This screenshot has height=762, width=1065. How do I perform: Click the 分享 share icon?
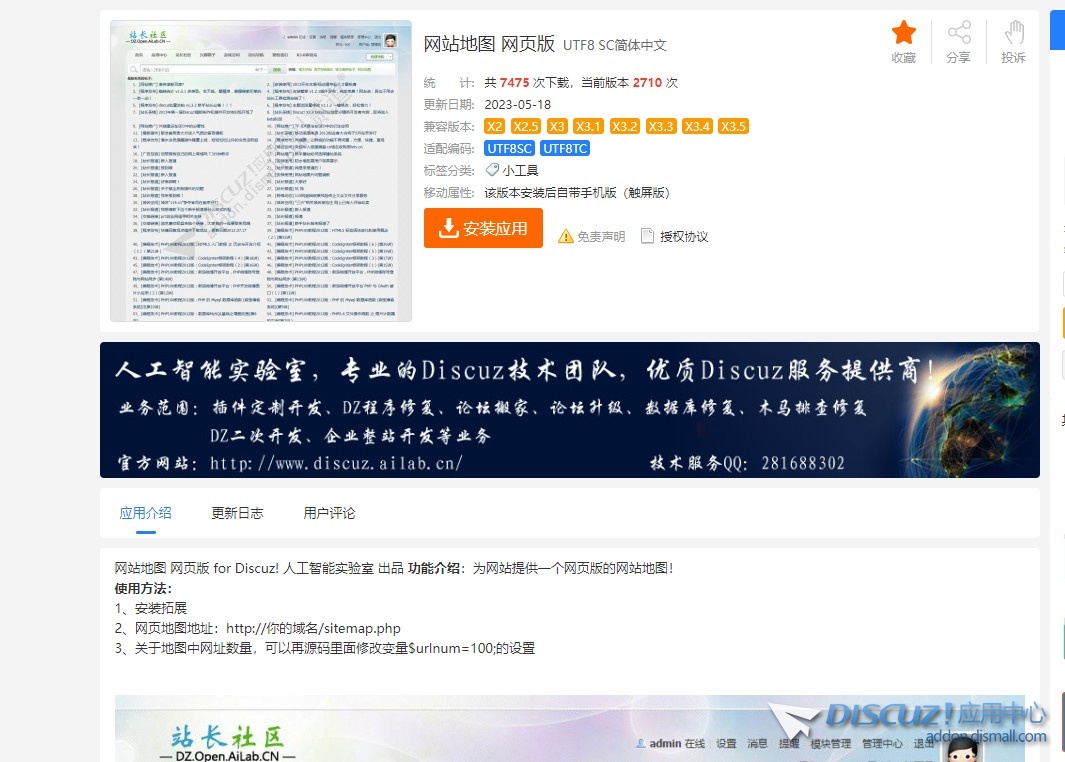point(958,33)
